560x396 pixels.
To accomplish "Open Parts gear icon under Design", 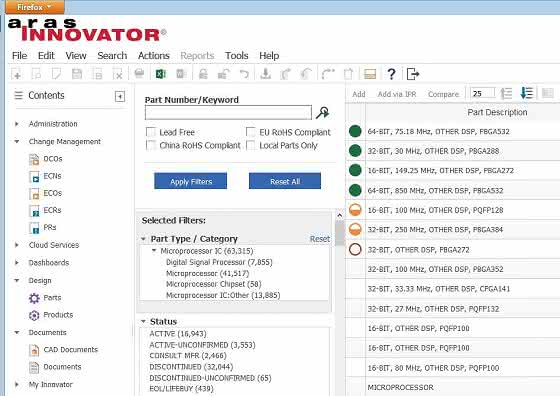I will (34, 298).
